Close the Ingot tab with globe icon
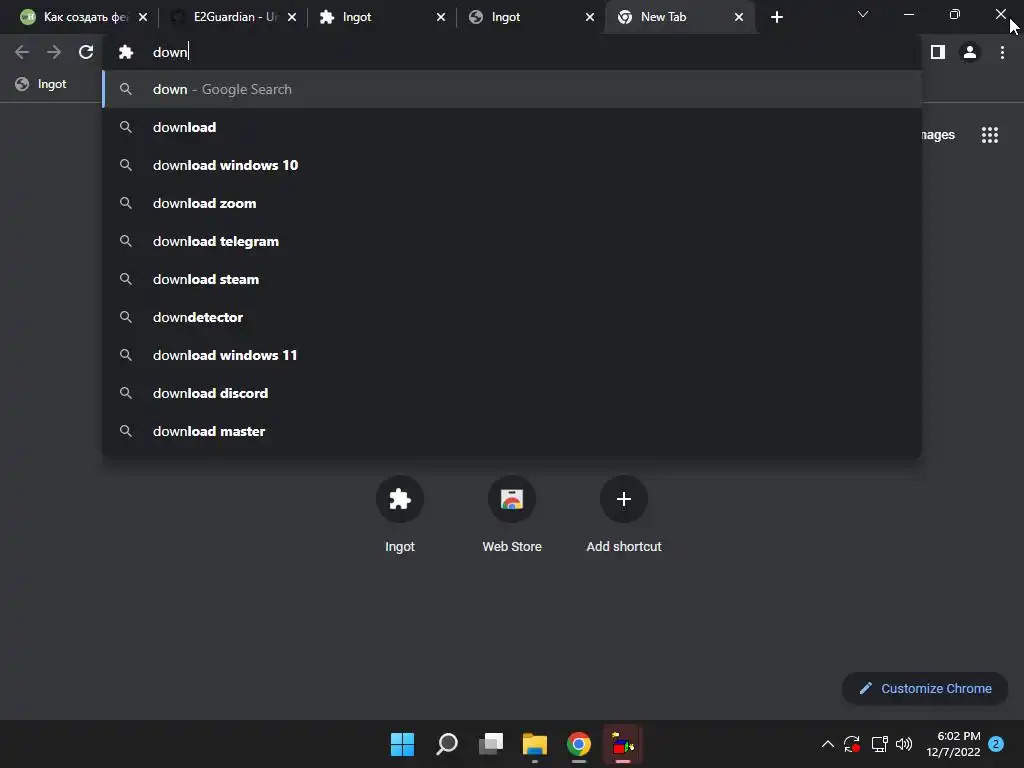This screenshot has width=1024, height=768. [x=590, y=17]
